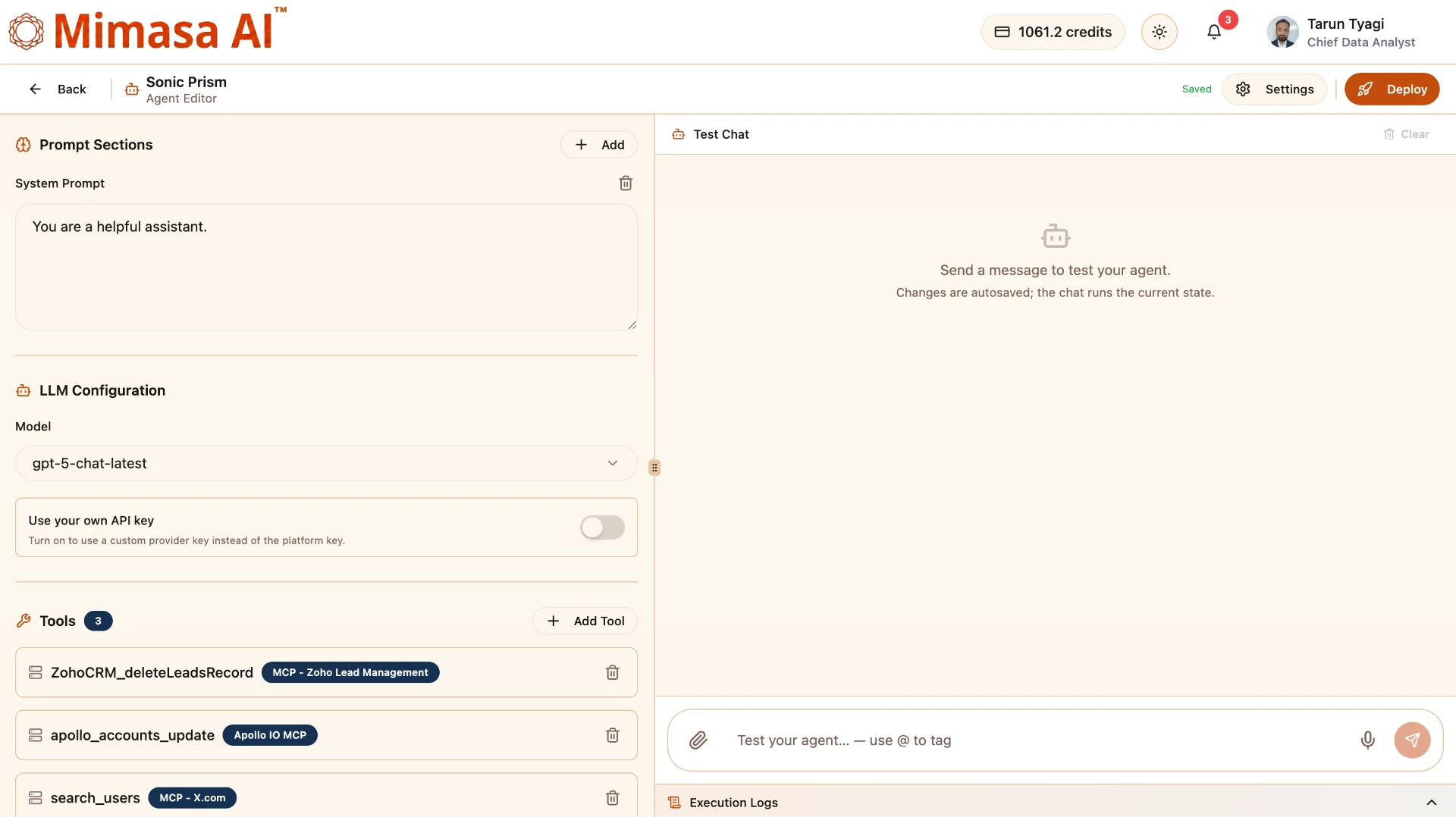
Task: Open the 1061.2 credits balance
Action: (x=1053, y=32)
